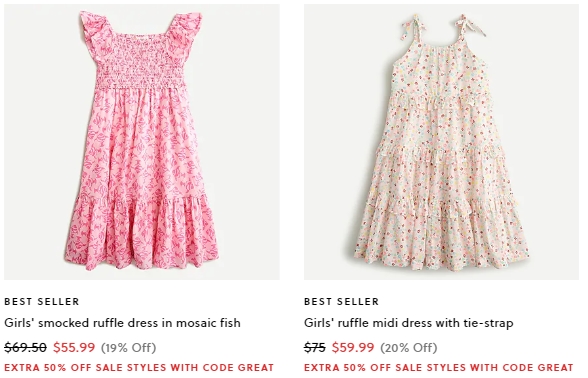Click the BEST SELLER badge above midi dress
Screen dimensions: 588x378
[x=342, y=302]
